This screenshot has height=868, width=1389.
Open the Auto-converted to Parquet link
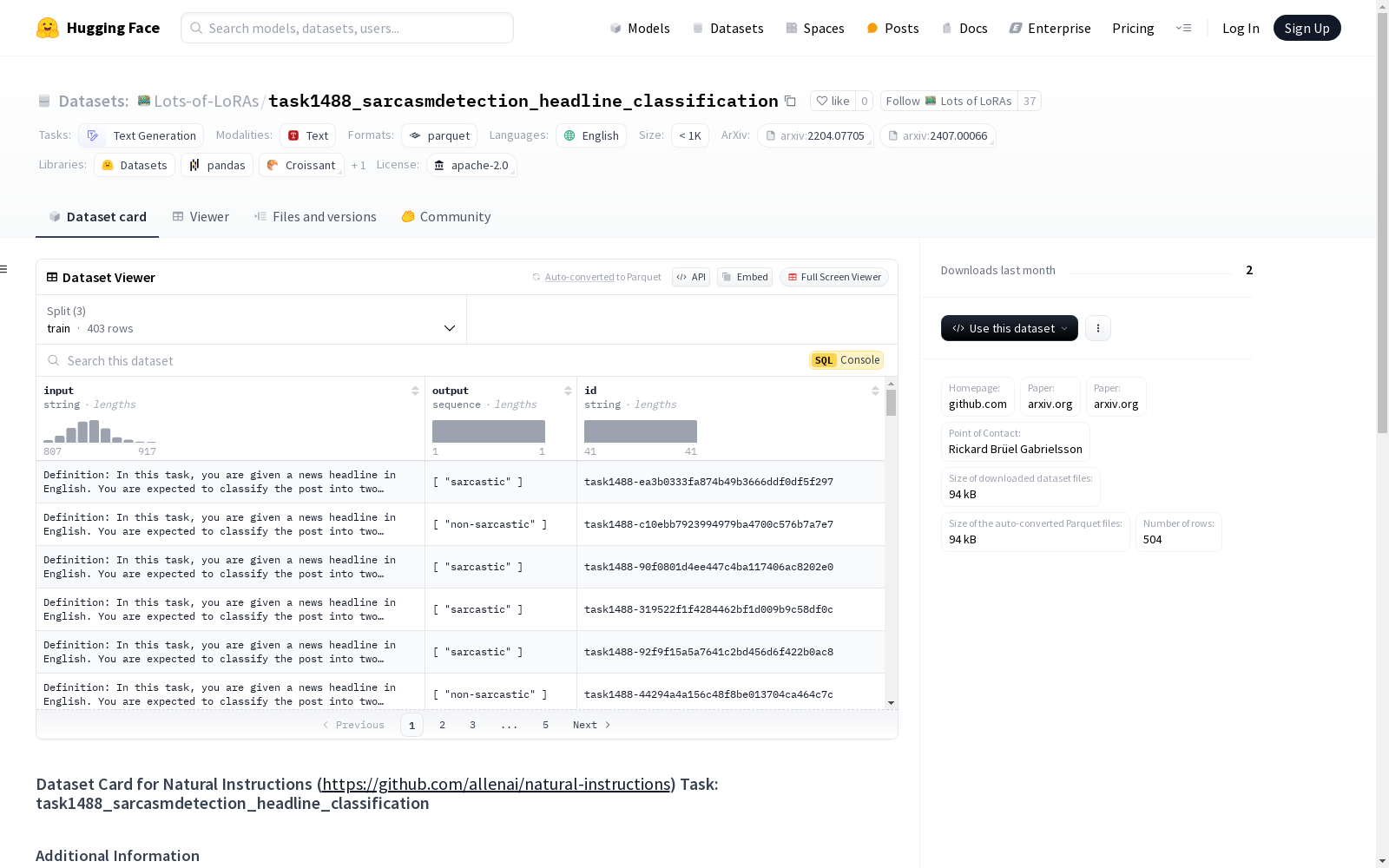(x=579, y=277)
